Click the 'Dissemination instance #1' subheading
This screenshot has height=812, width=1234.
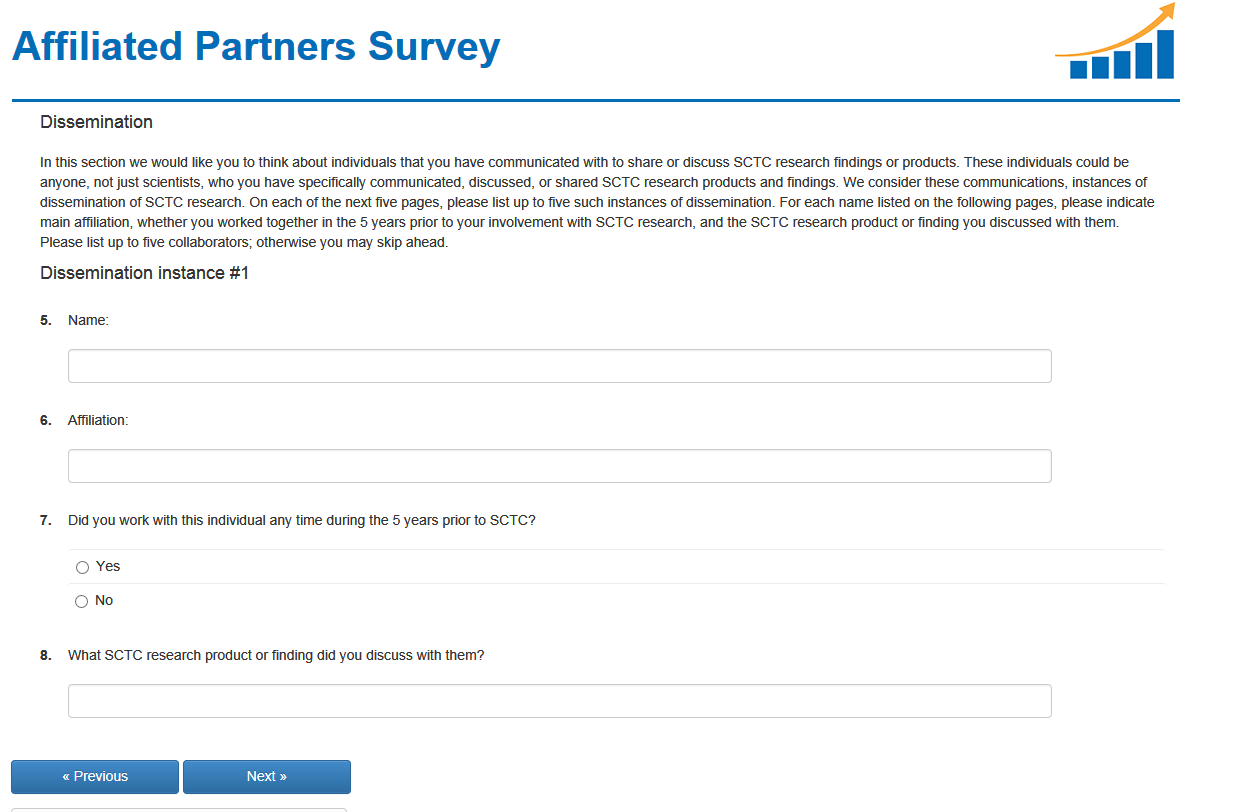point(144,273)
